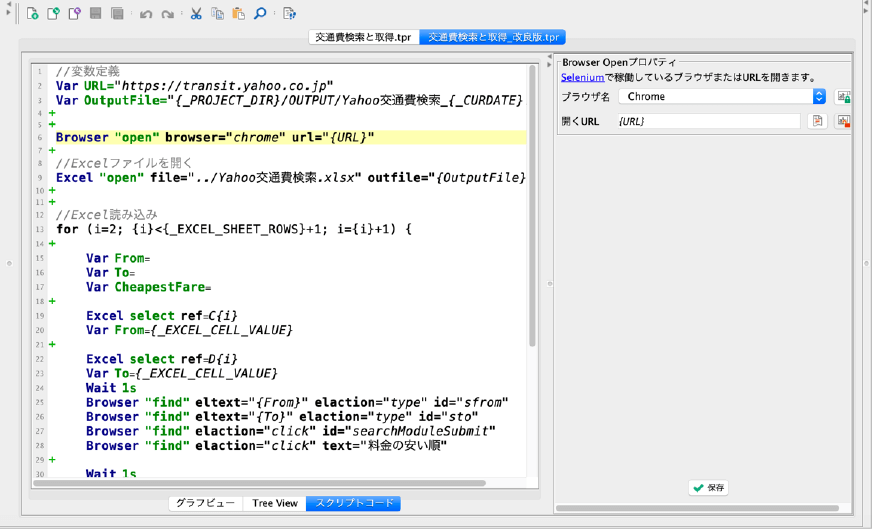
Task: Switch to the 交通費検索と取得.tpr tab
Action: pos(363,37)
